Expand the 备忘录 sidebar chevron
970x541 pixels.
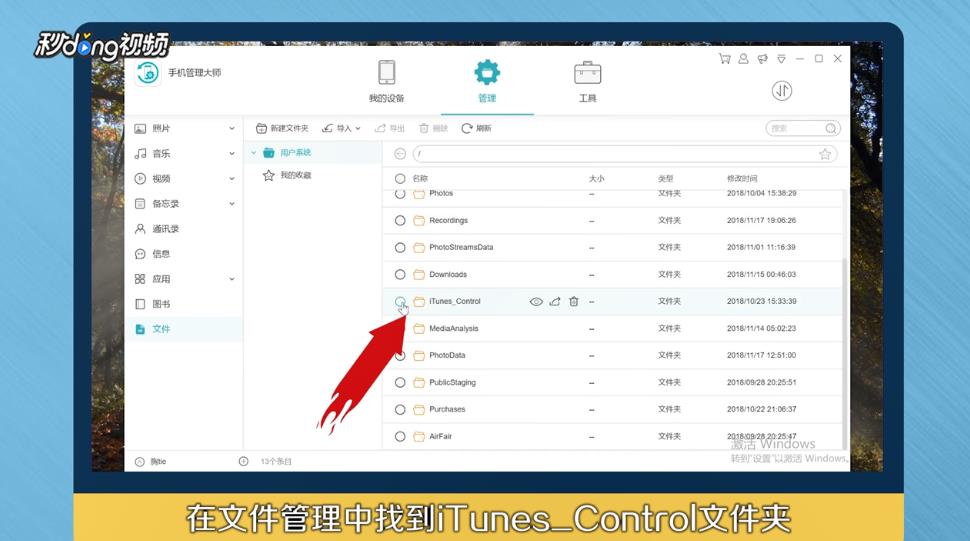(232, 203)
